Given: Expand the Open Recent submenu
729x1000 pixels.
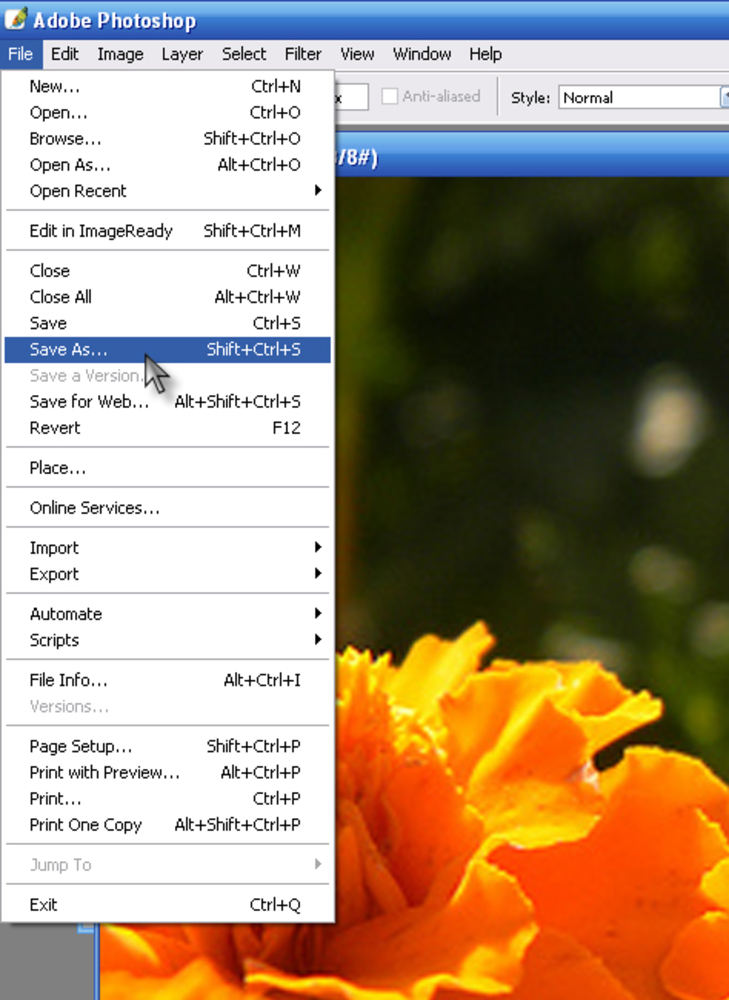Looking at the screenshot, I should [167, 191].
